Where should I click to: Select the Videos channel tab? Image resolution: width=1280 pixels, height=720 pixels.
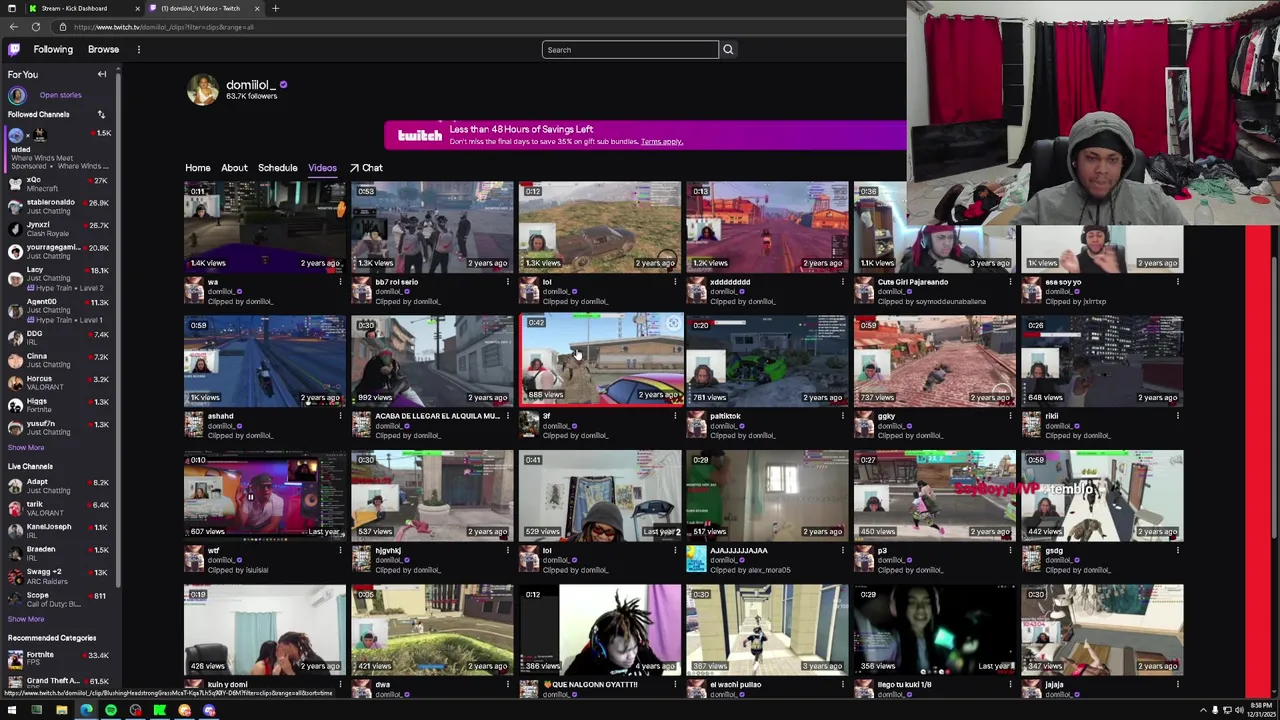322,168
